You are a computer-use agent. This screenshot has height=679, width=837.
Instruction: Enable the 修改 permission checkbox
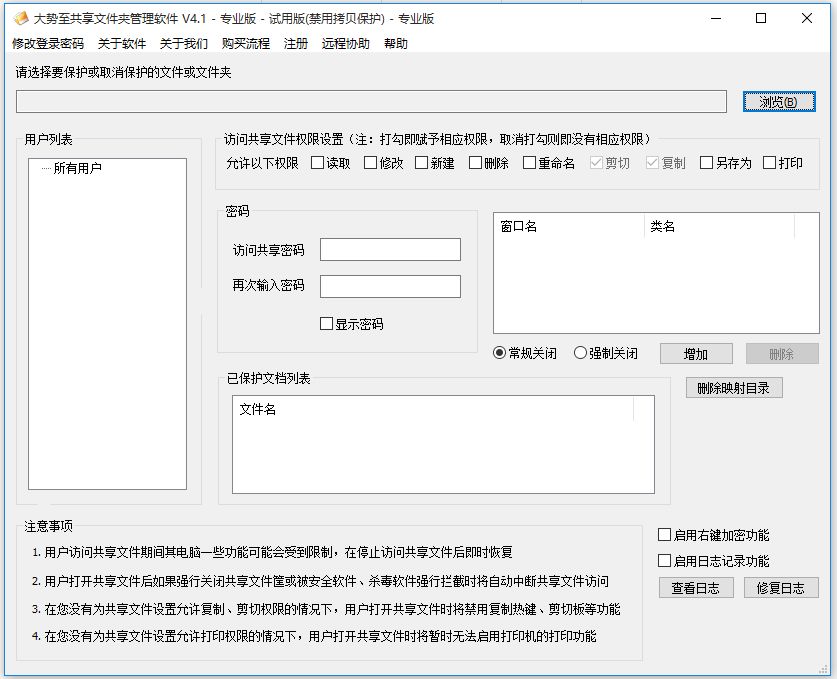pyautogui.click(x=371, y=163)
